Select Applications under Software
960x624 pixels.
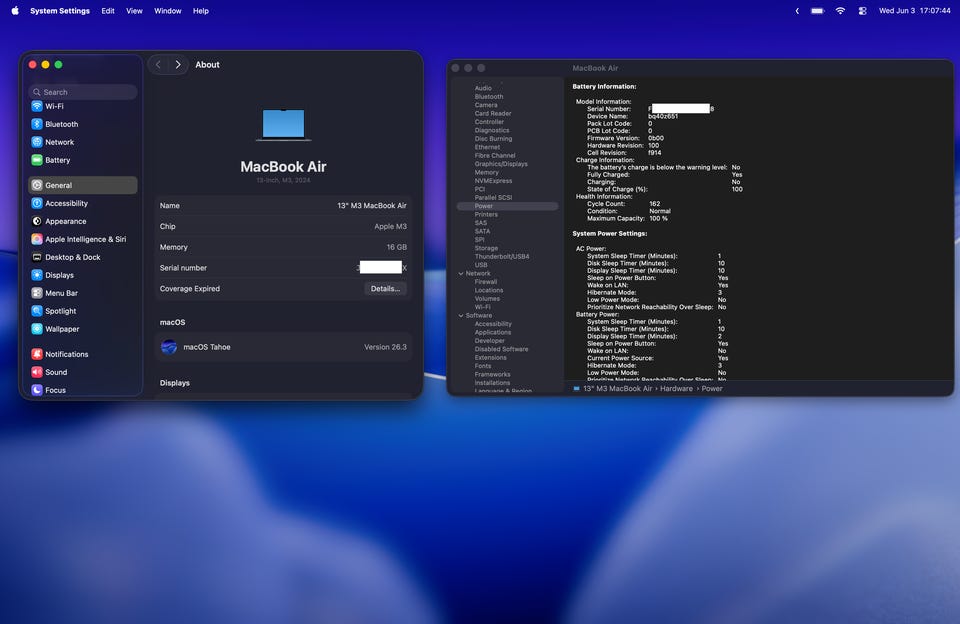click(493, 333)
